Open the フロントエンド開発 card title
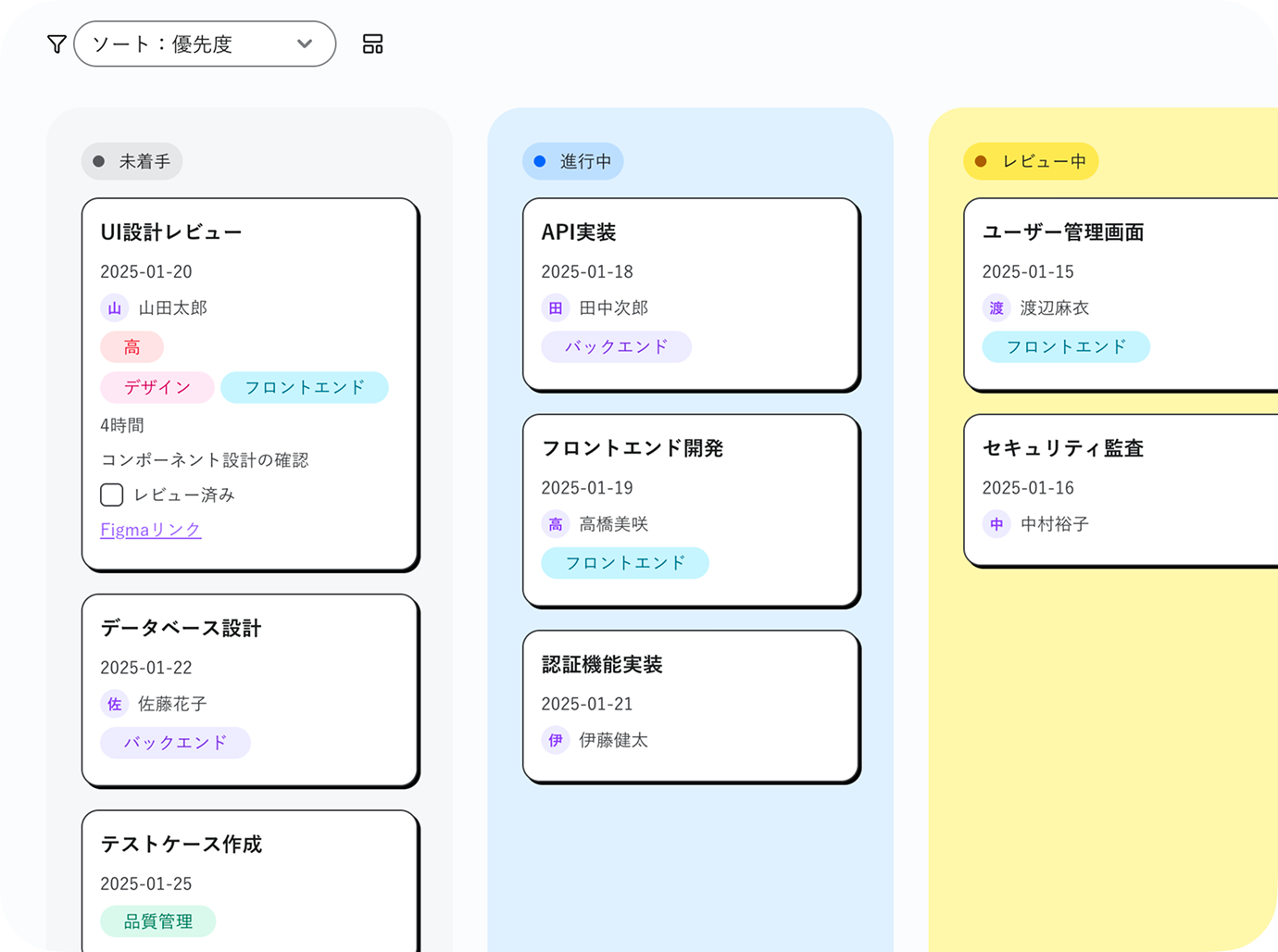The width and height of the screenshot is (1278, 952). click(x=633, y=448)
